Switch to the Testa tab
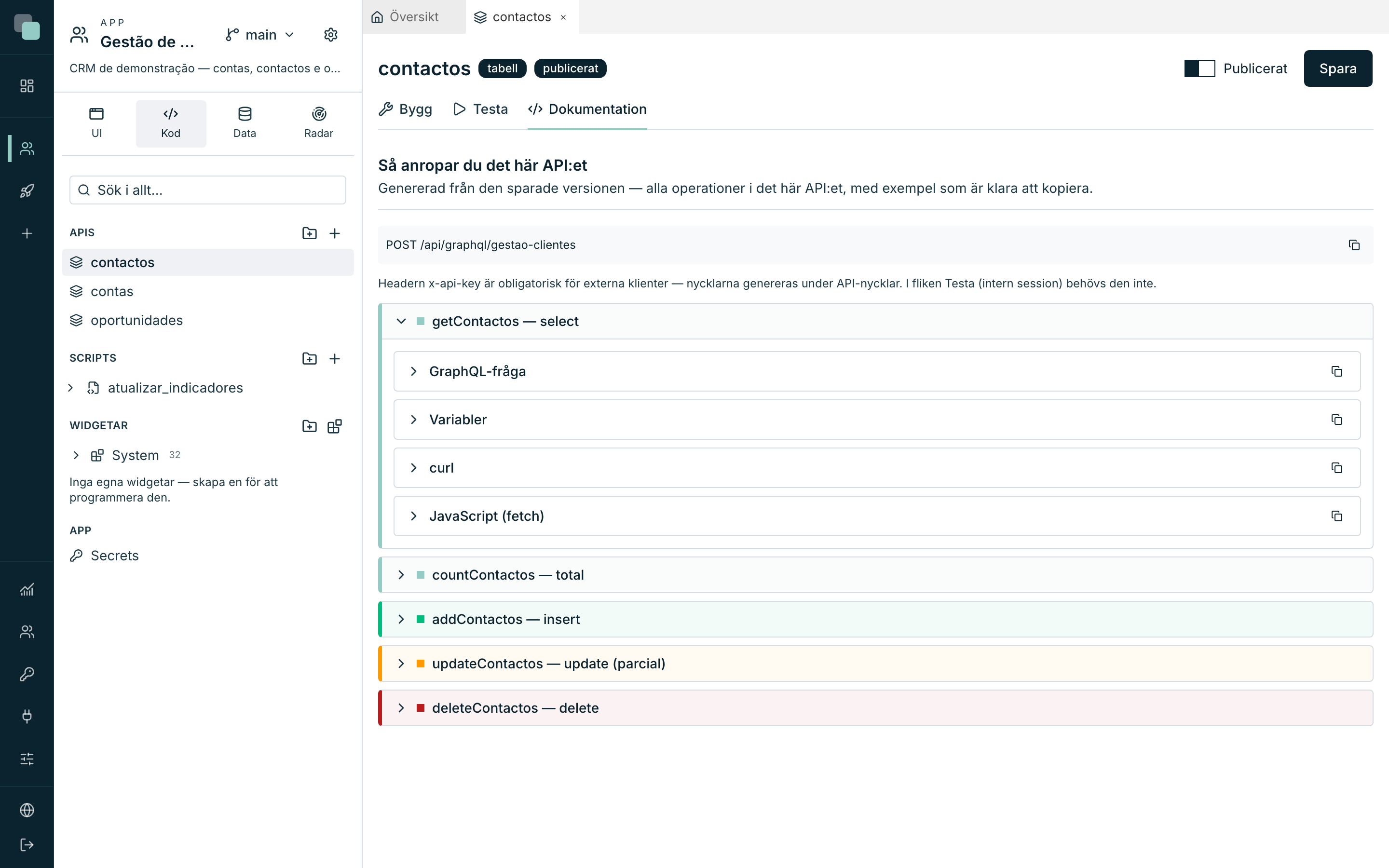The image size is (1389, 868). [480, 109]
